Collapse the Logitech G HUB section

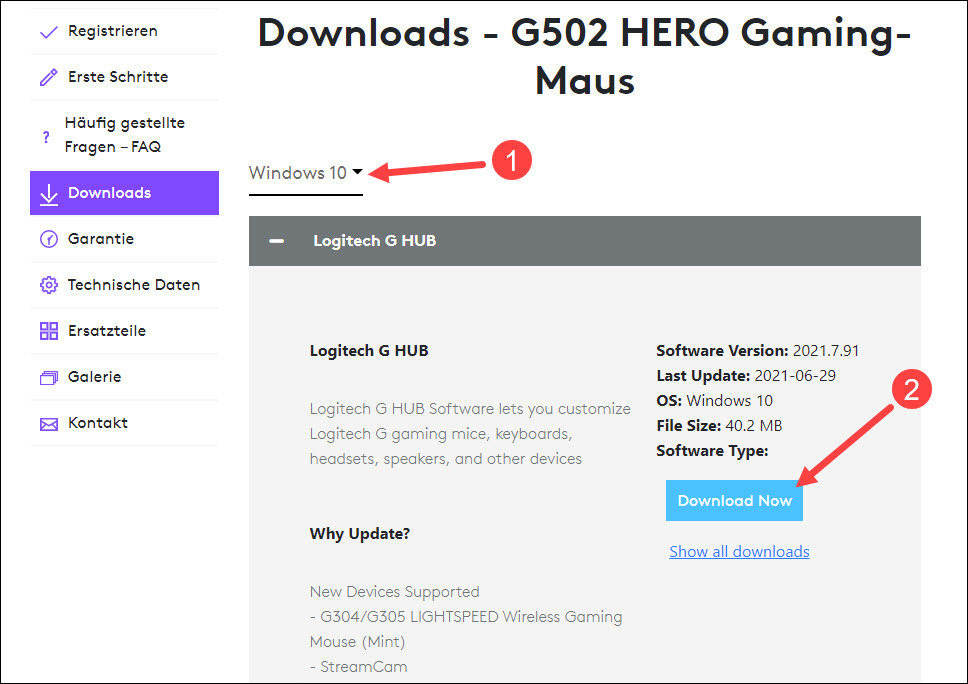click(x=276, y=240)
